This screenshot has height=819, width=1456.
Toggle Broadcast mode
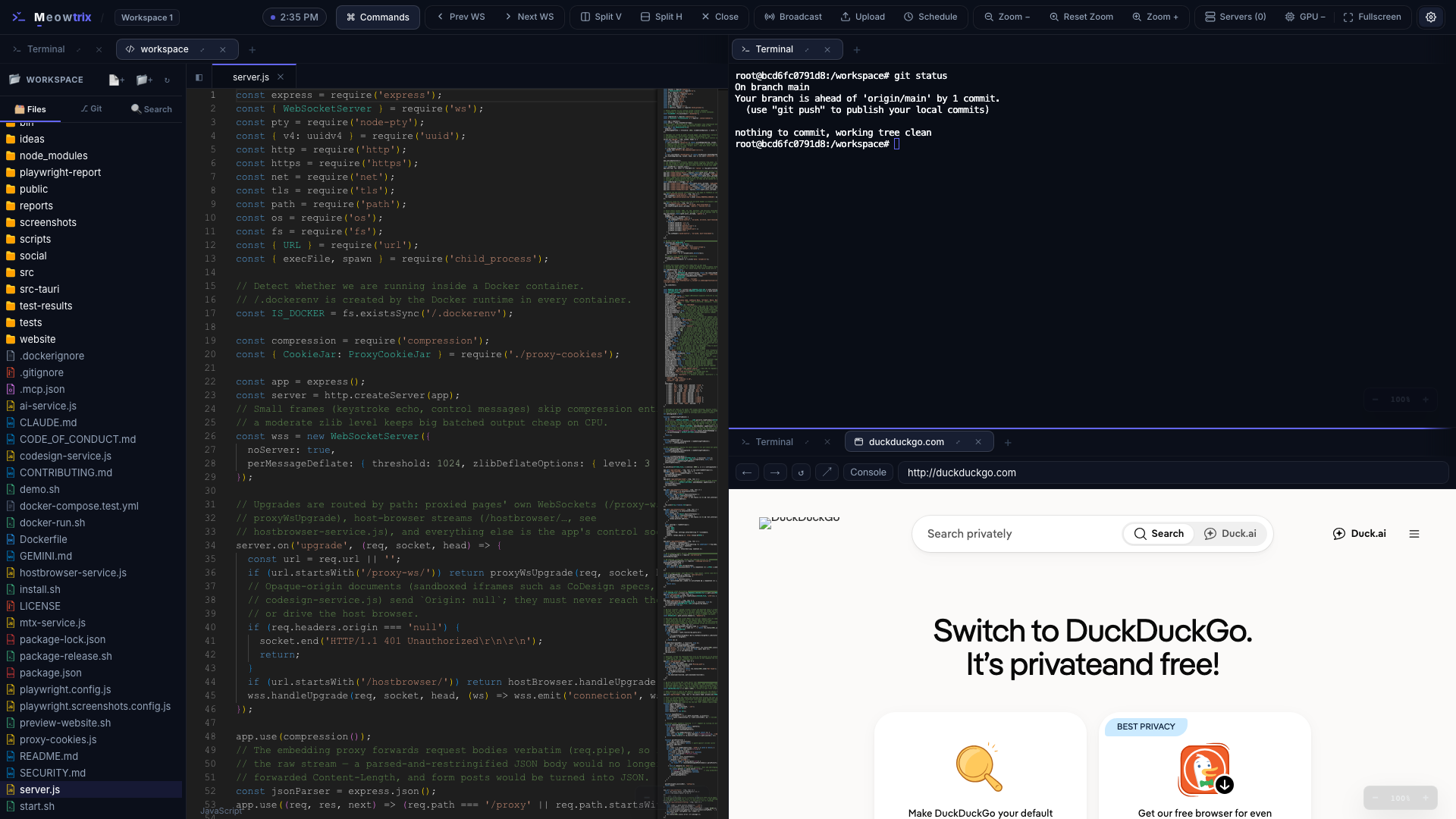[x=793, y=17]
